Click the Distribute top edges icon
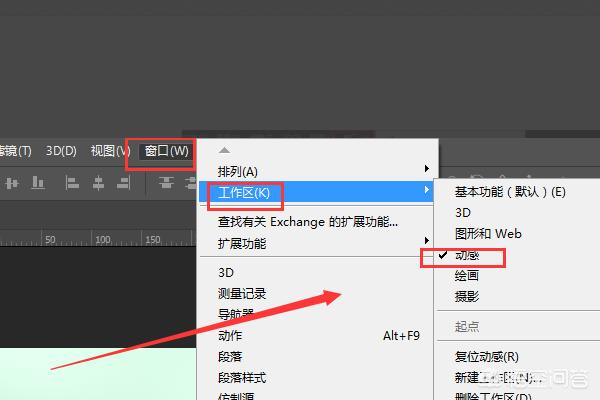The image size is (600, 400). click(x=166, y=183)
